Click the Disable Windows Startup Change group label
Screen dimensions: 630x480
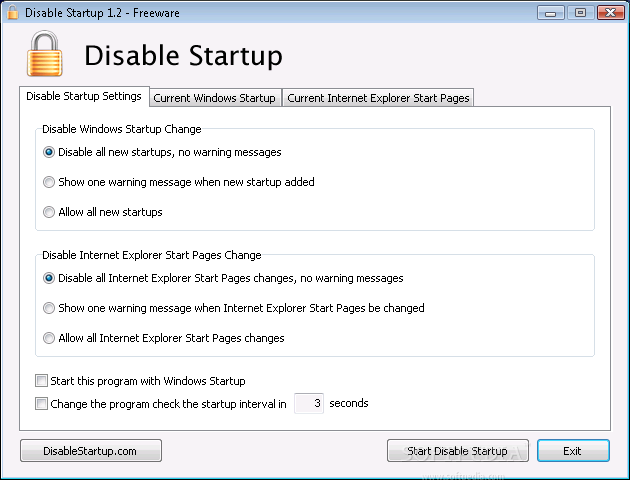(x=122, y=129)
